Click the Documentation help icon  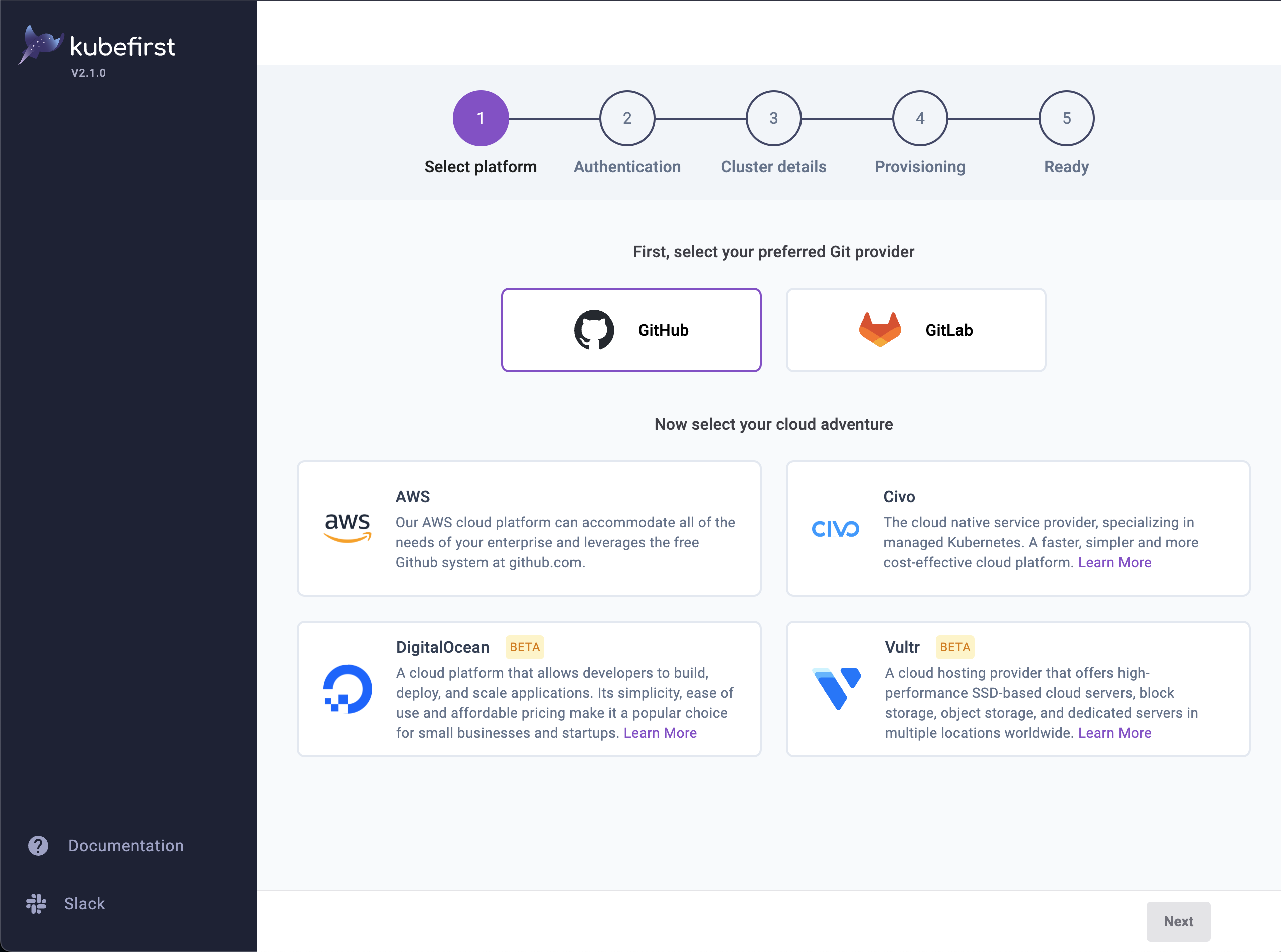[x=37, y=845]
